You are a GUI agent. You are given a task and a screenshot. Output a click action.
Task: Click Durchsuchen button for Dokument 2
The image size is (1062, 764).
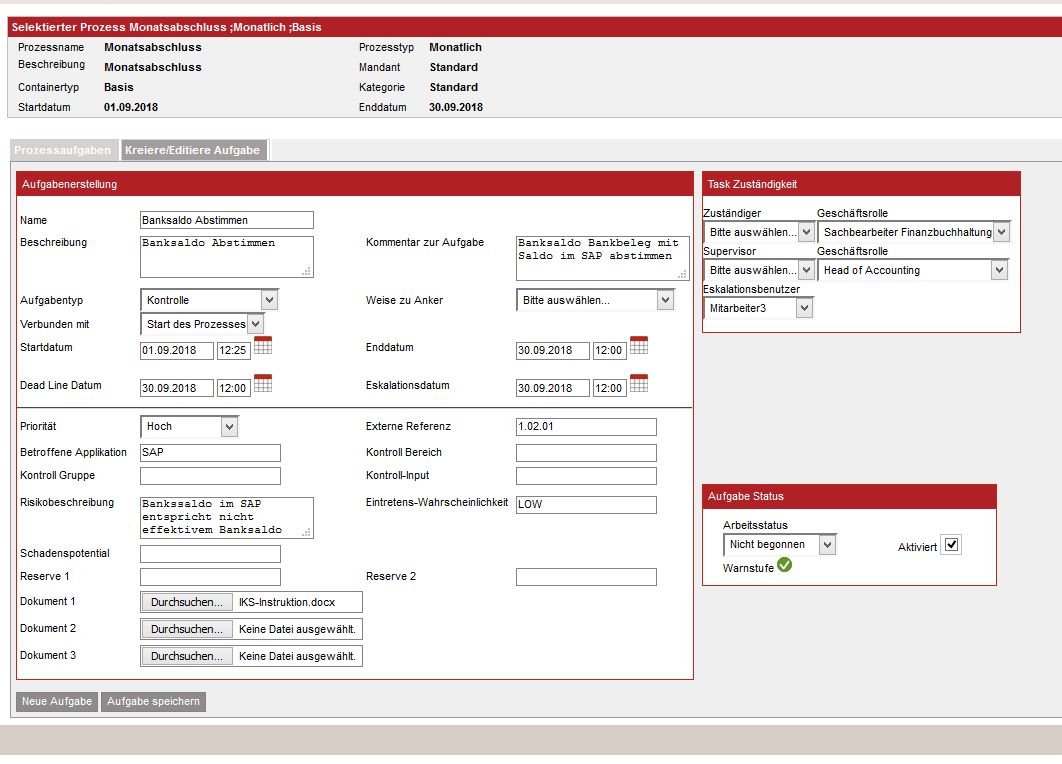(186, 629)
